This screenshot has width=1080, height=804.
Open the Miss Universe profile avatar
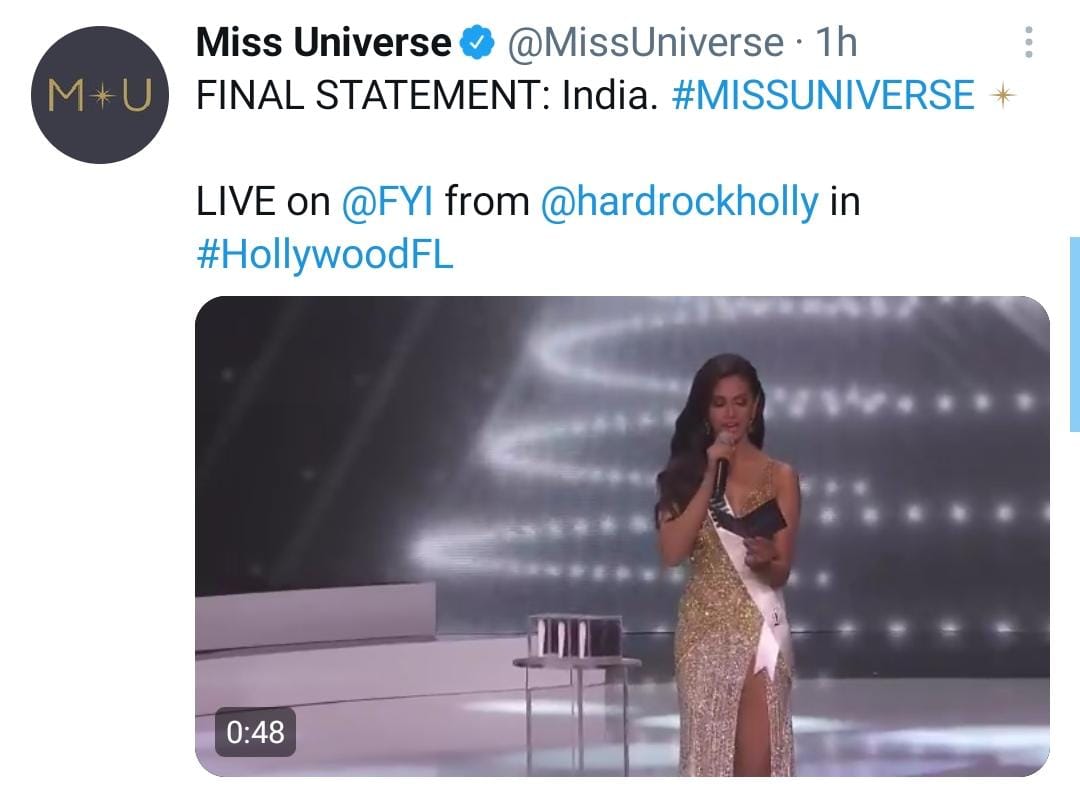pos(100,95)
